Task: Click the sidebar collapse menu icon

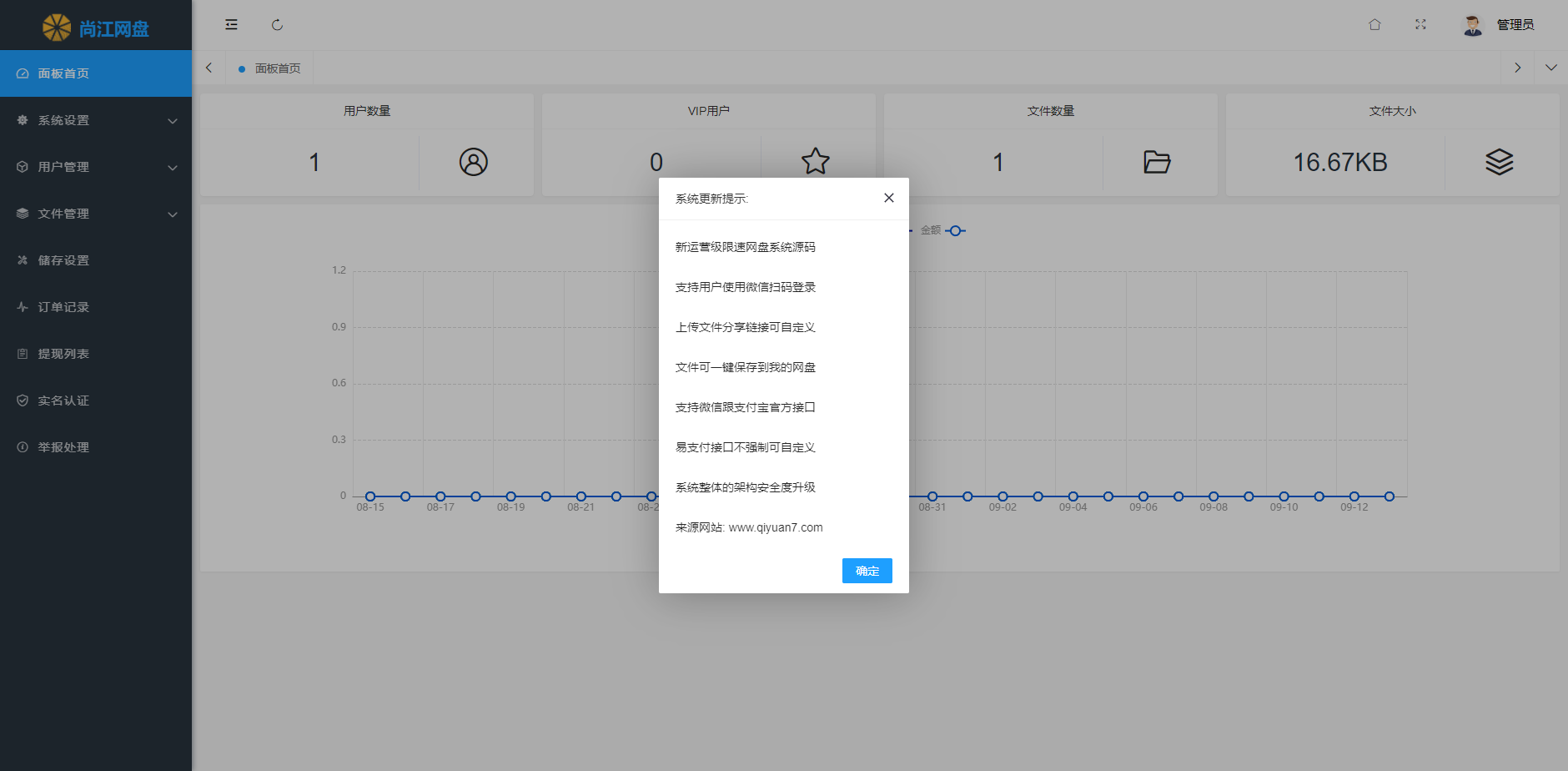Action: (231, 25)
